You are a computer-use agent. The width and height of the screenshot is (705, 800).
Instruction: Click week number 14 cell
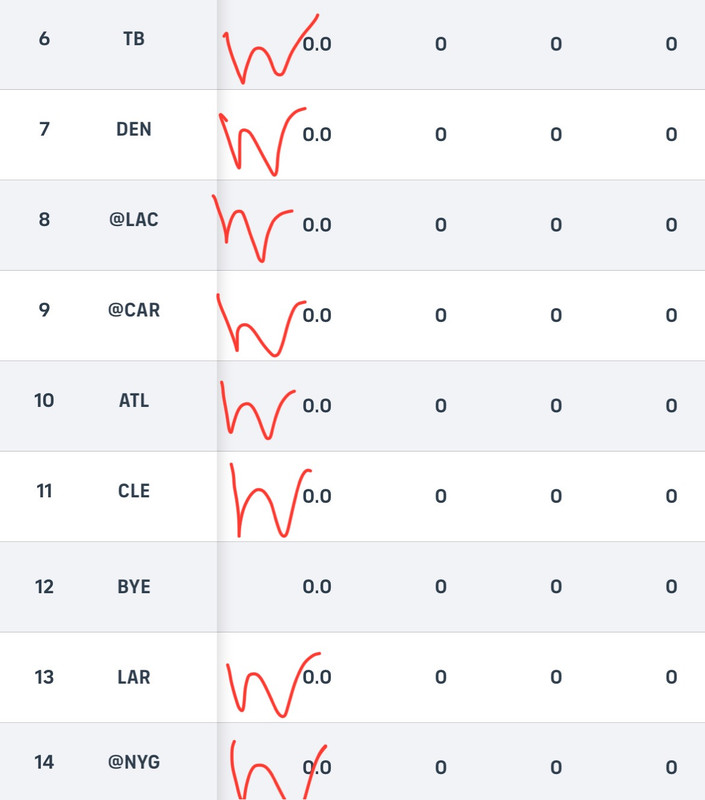click(44, 762)
